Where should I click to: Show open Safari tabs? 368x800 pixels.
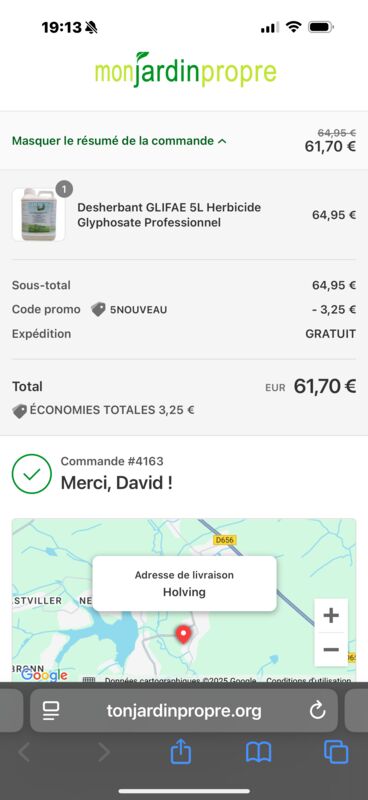[x=336, y=752]
